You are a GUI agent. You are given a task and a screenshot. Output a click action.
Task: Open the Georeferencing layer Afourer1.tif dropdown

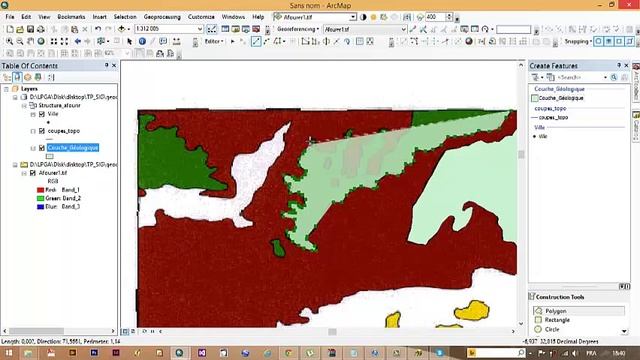[403, 29]
